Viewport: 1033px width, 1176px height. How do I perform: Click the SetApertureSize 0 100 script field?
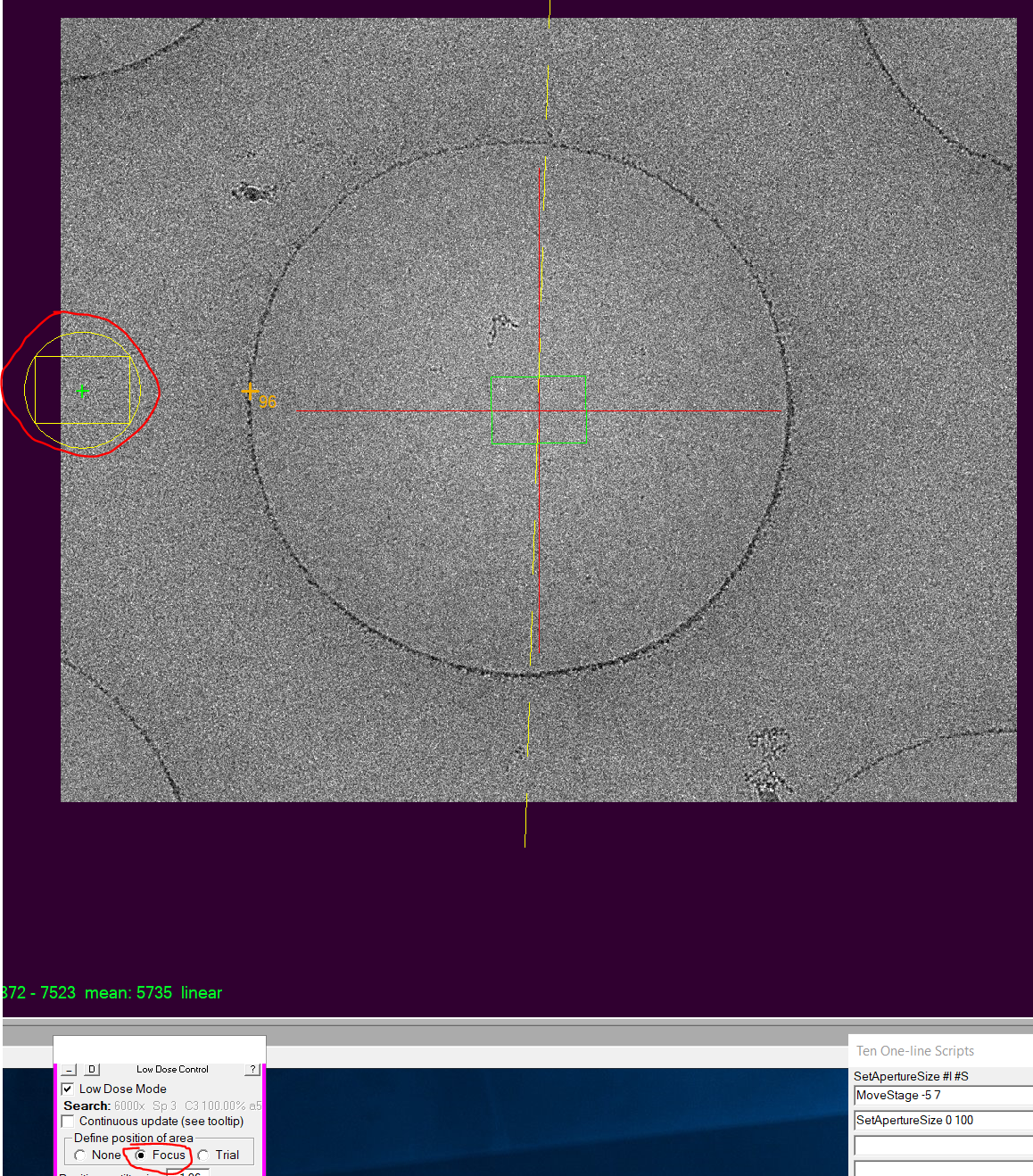[943, 1121]
